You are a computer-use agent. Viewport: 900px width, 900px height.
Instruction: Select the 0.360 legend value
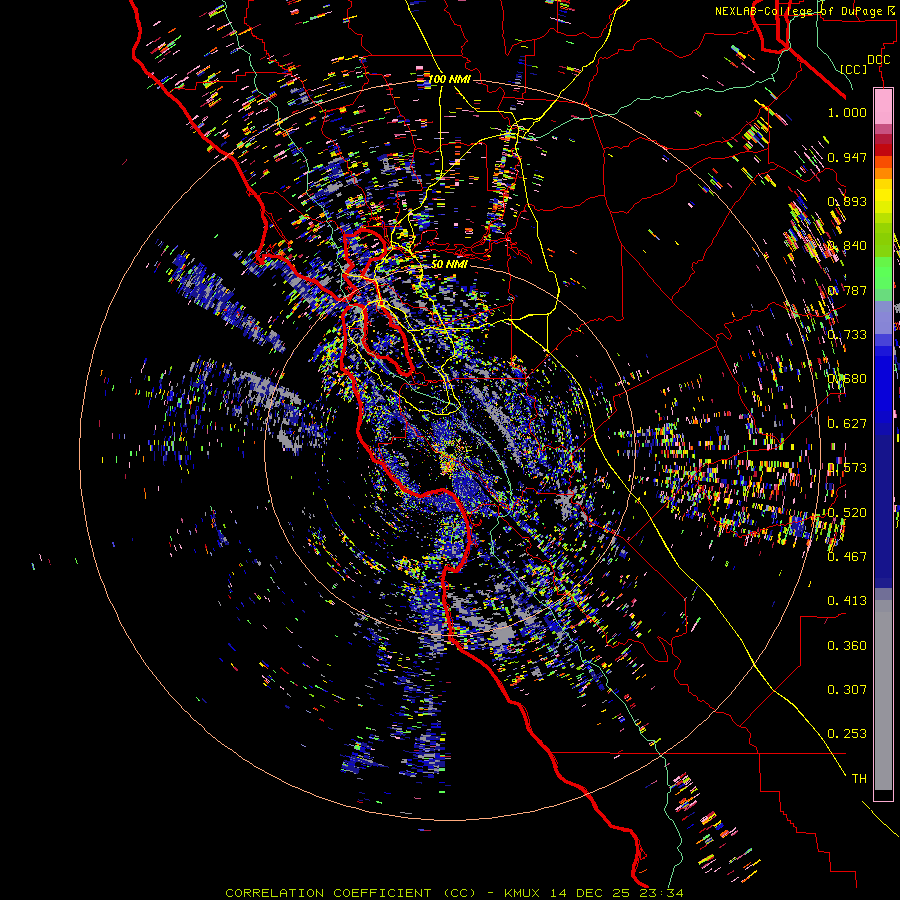[847, 646]
